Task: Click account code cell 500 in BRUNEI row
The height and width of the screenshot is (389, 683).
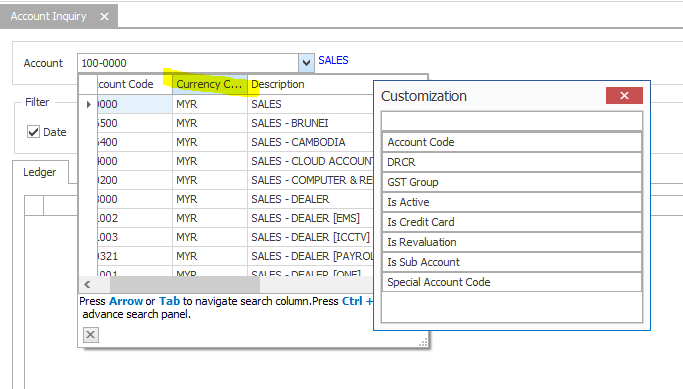Action: click(x=135, y=123)
